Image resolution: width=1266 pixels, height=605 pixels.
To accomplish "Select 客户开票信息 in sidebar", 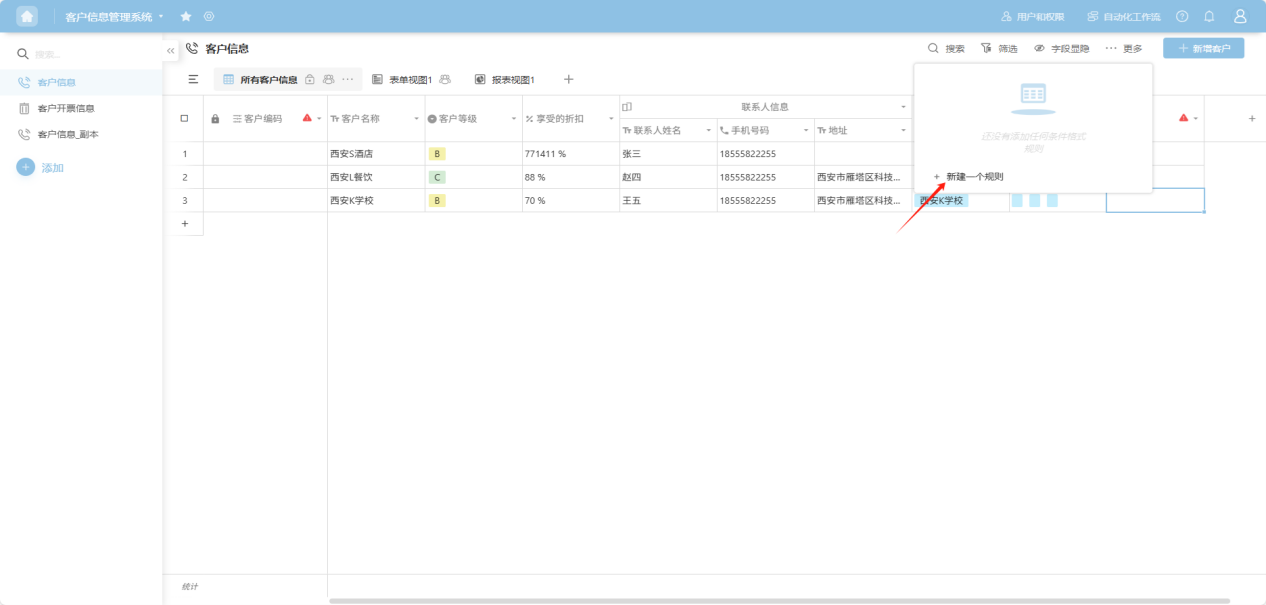I will coord(66,108).
